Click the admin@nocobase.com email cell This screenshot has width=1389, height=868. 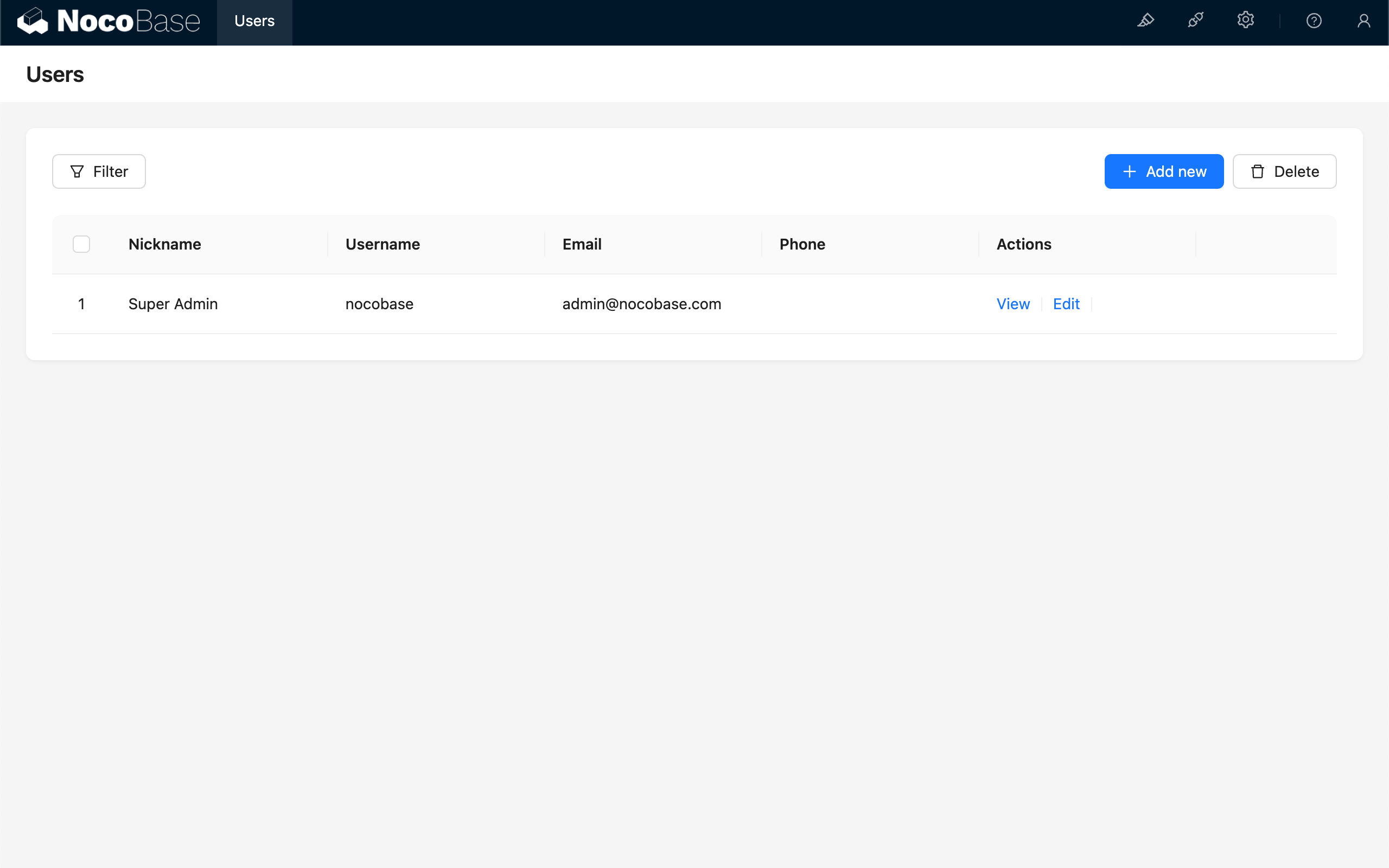(x=641, y=304)
